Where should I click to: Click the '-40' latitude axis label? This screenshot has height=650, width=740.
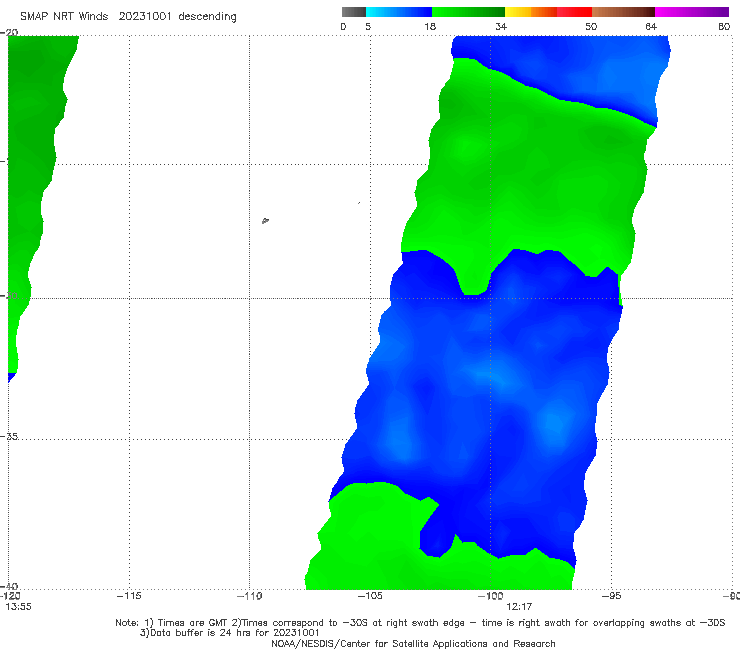9,586
